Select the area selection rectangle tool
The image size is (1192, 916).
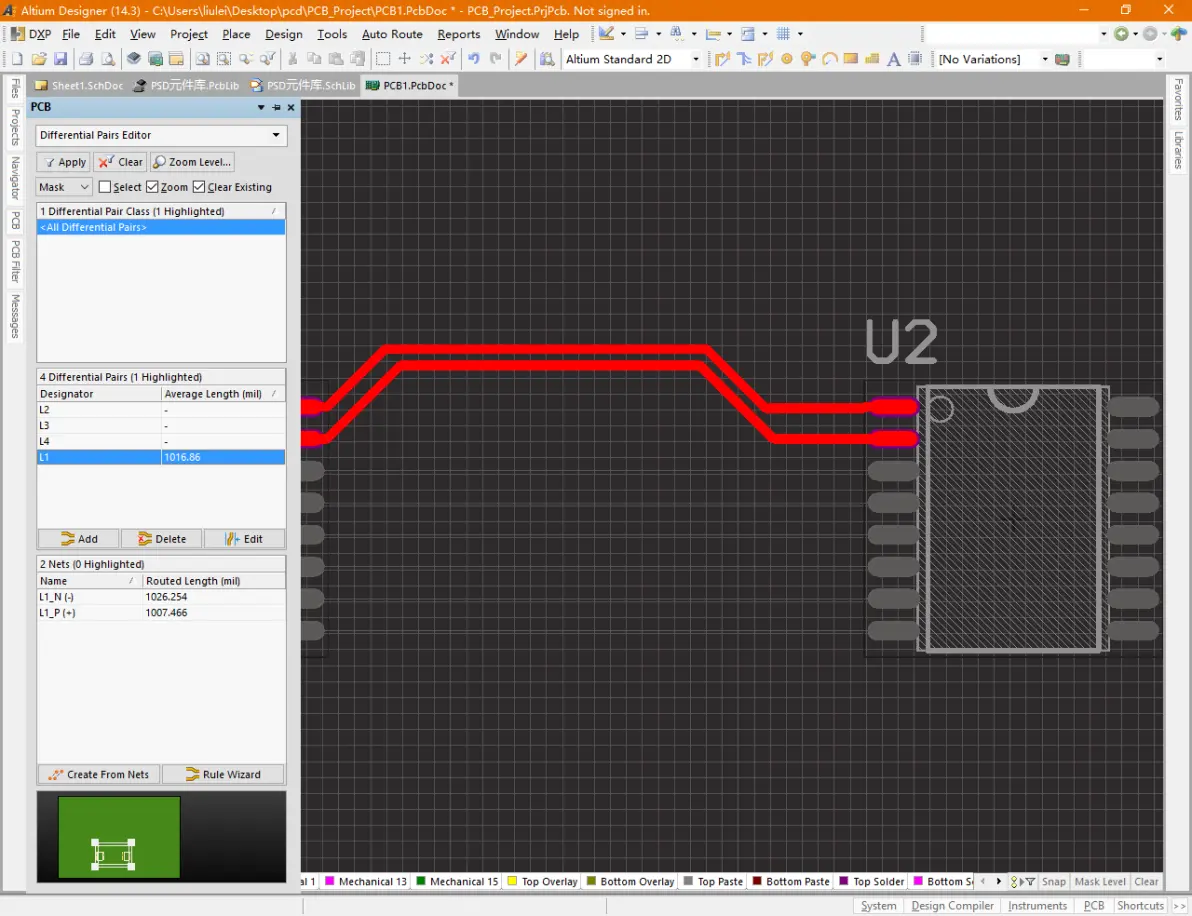pos(383,59)
